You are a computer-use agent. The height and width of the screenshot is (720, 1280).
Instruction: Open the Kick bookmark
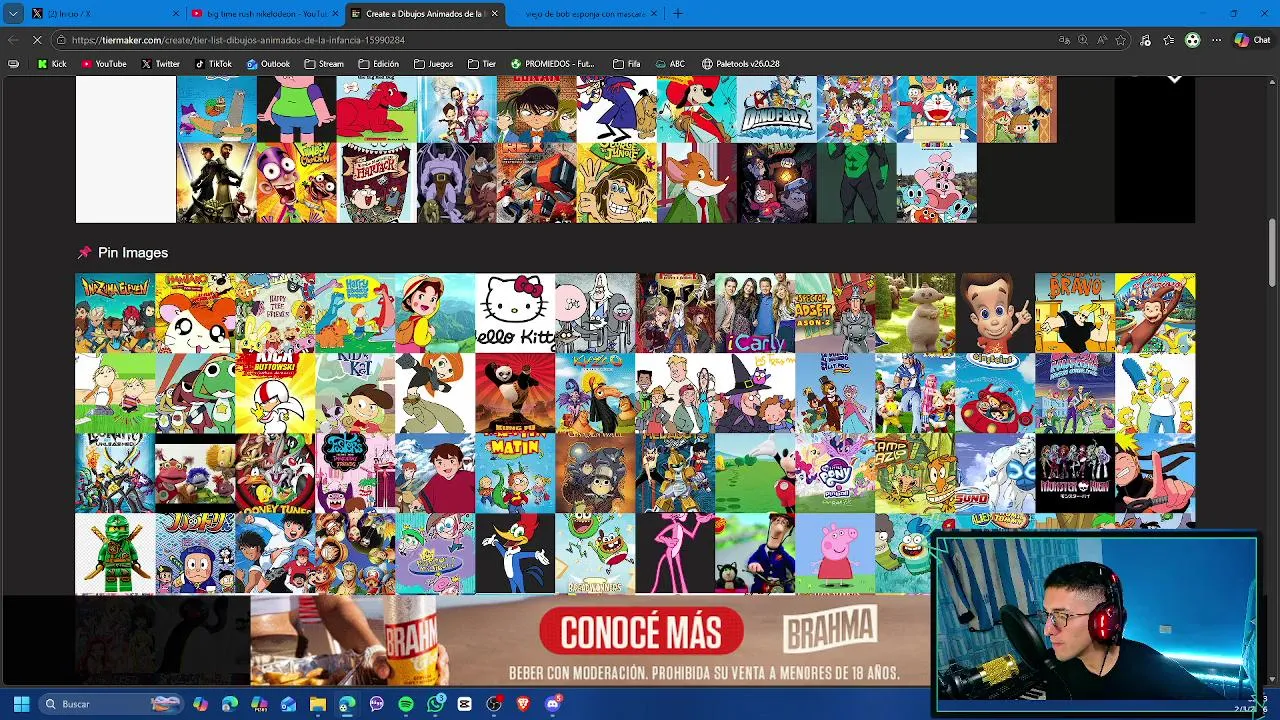click(52, 64)
